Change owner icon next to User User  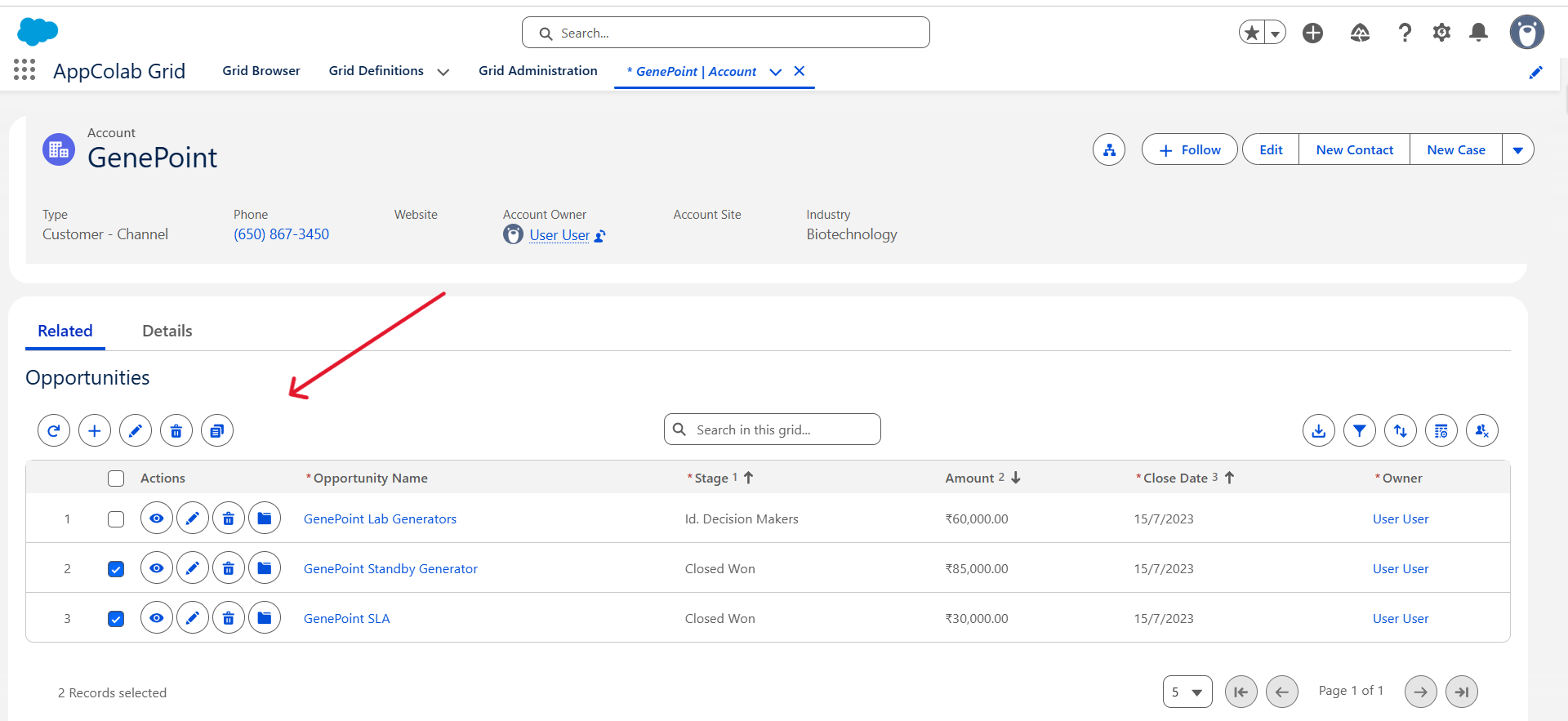point(600,236)
